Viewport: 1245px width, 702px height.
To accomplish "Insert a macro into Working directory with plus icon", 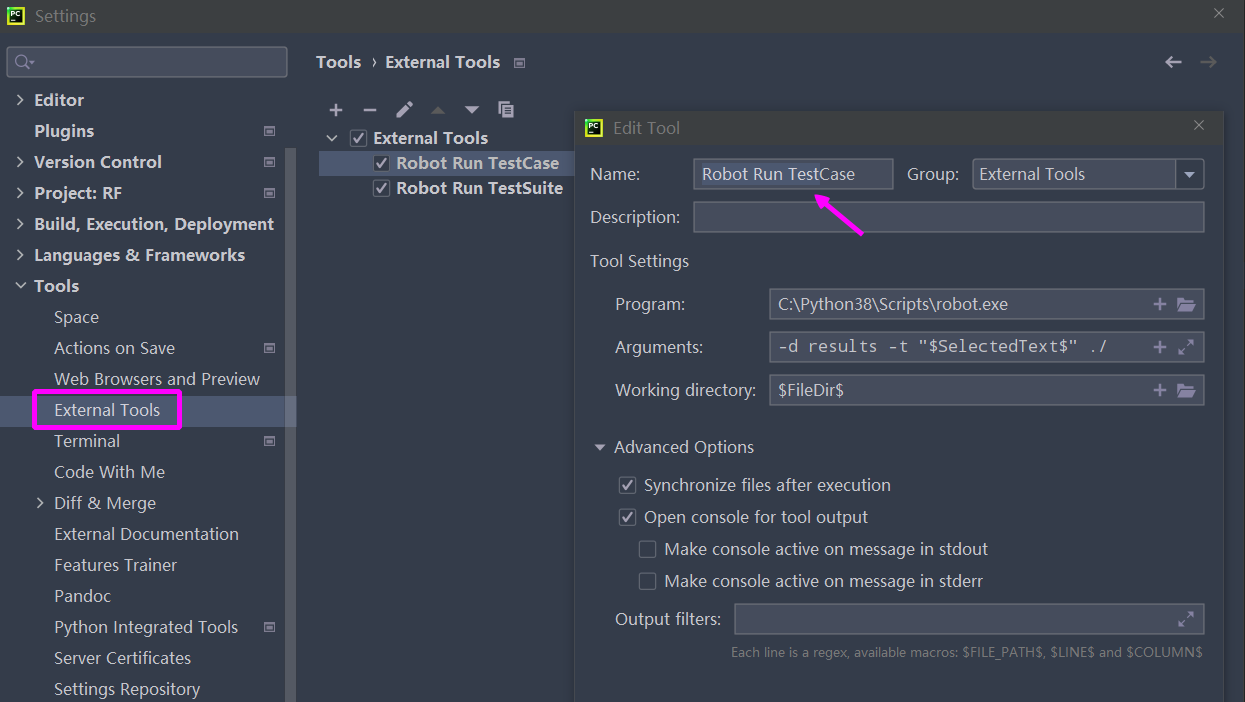I will pos(1159,390).
